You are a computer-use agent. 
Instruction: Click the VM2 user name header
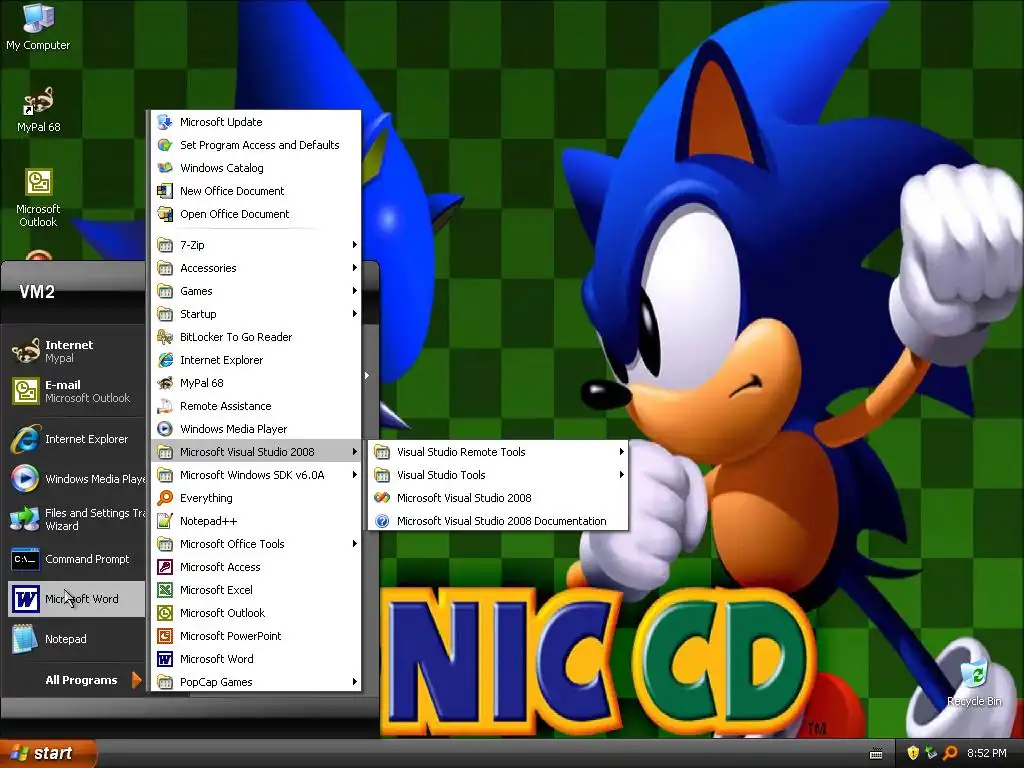pyautogui.click(x=37, y=291)
